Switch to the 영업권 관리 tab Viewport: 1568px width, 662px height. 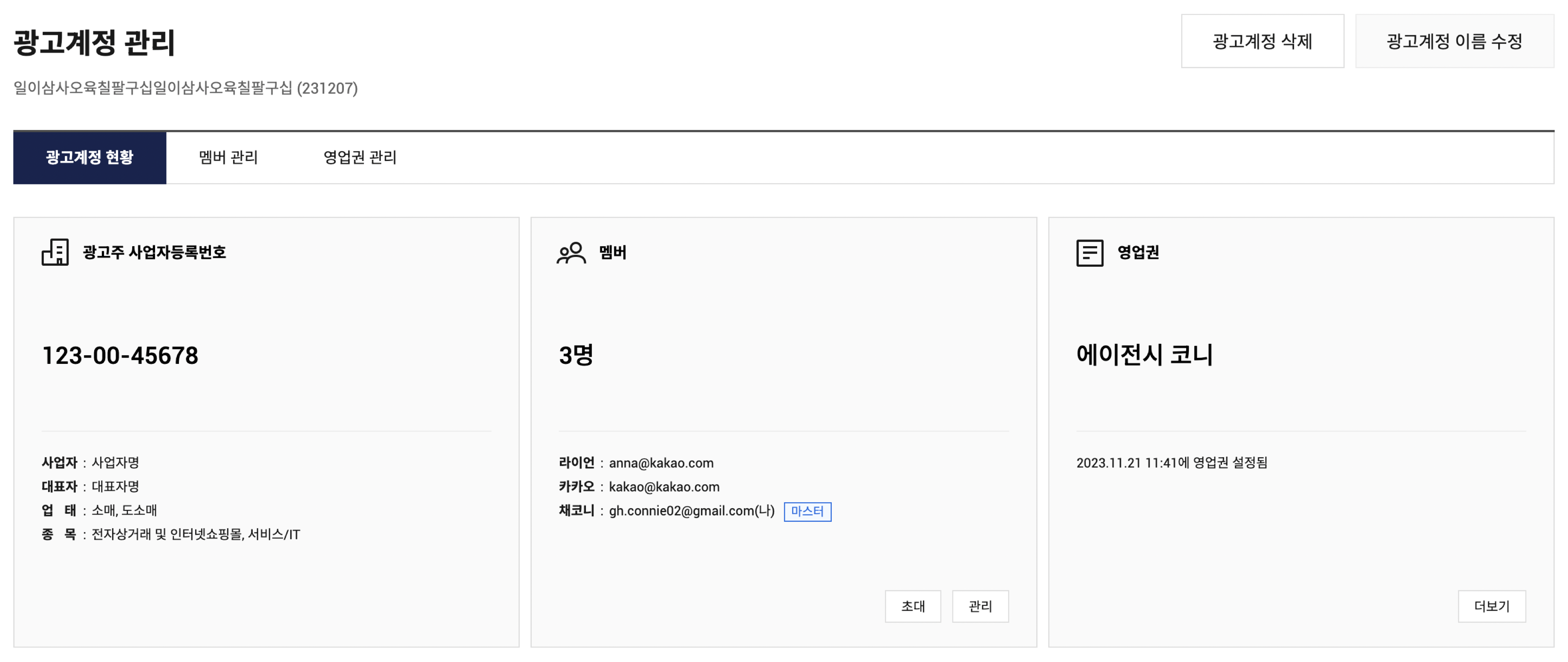[x=360, y=158]
